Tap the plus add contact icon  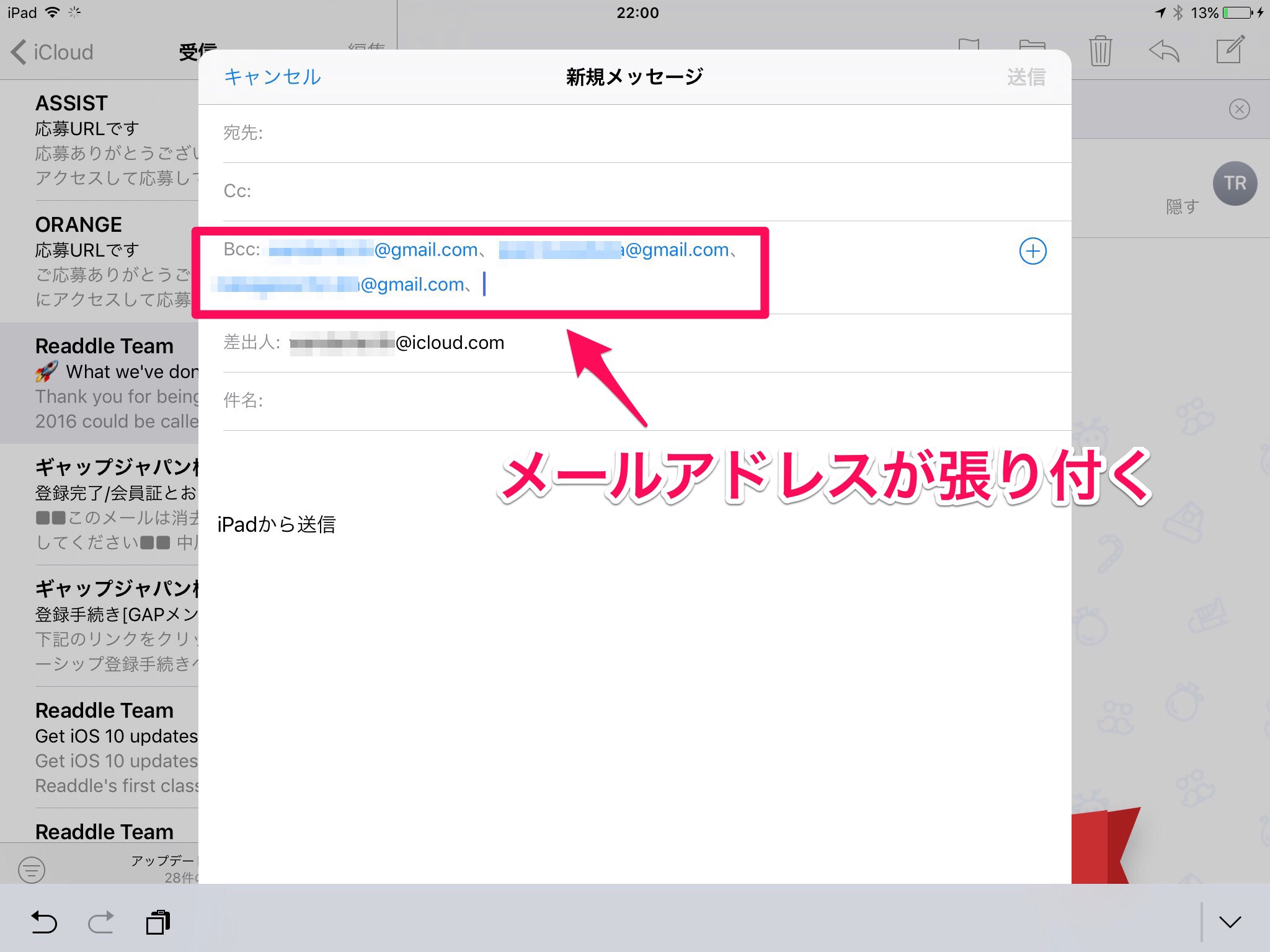1032,251
